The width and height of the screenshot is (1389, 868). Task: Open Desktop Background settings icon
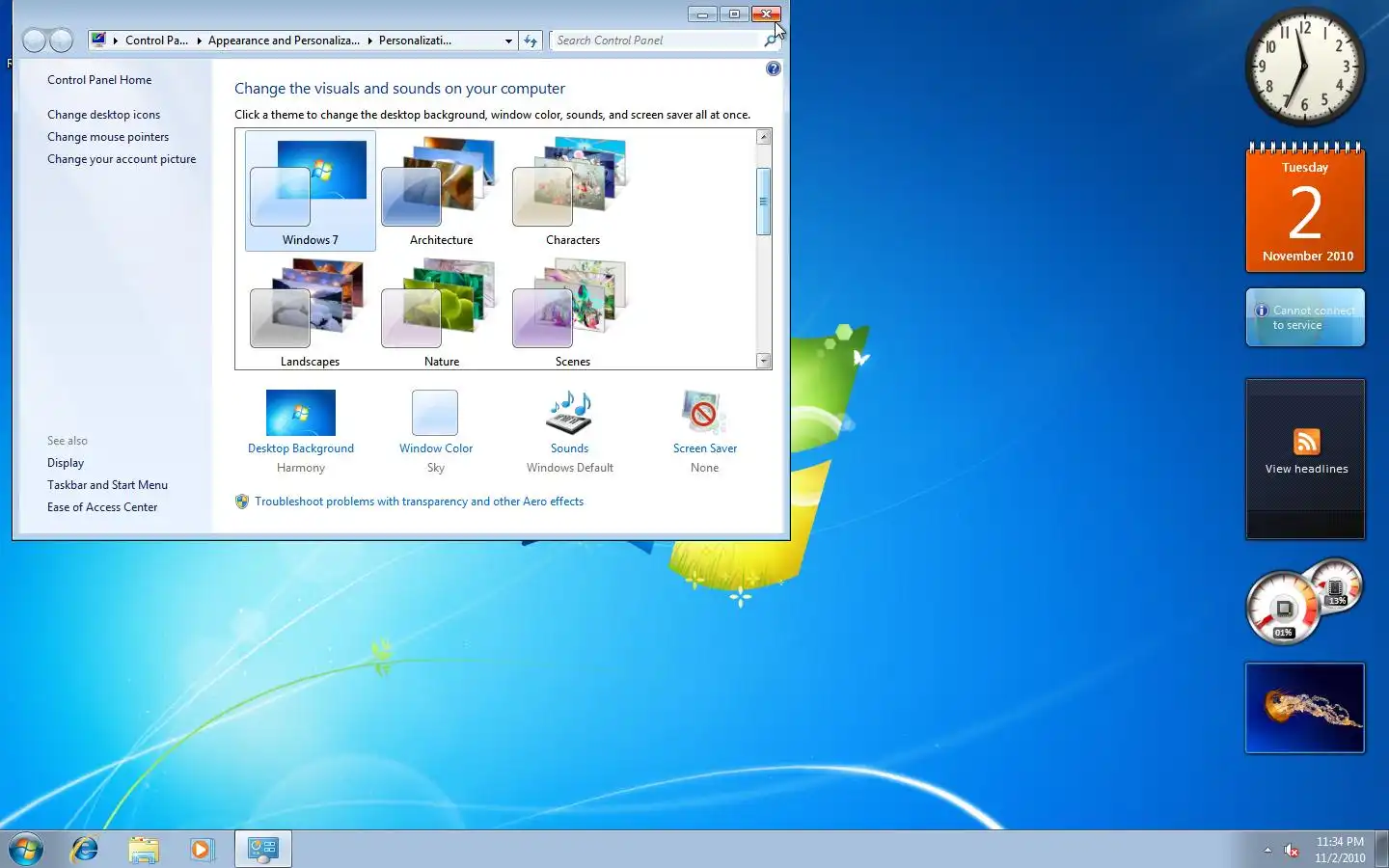(300, 413)
